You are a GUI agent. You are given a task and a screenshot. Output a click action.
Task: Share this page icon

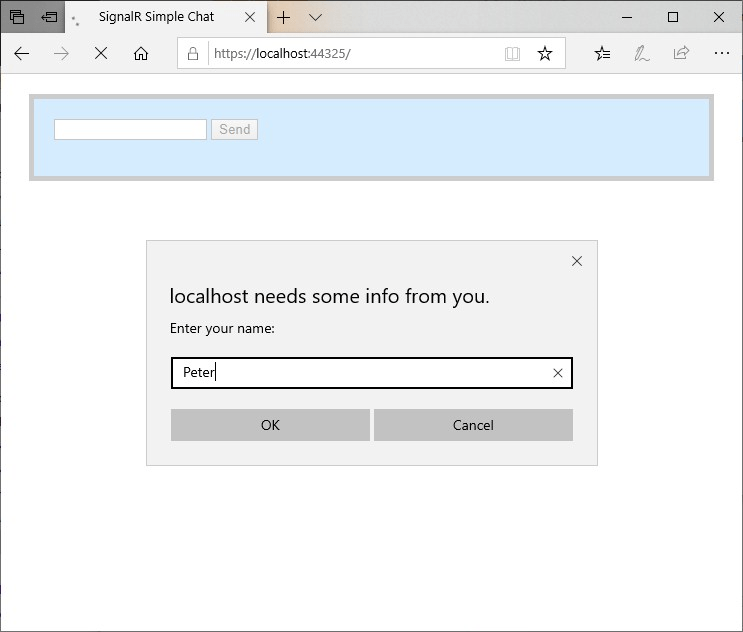pos(681,53)
